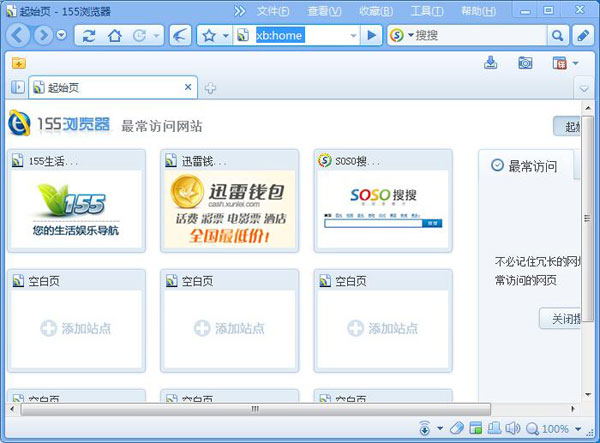Open the 155生活 site thumbnail
The height and width of the screenshot is (443, 600).
click(77, 201)
